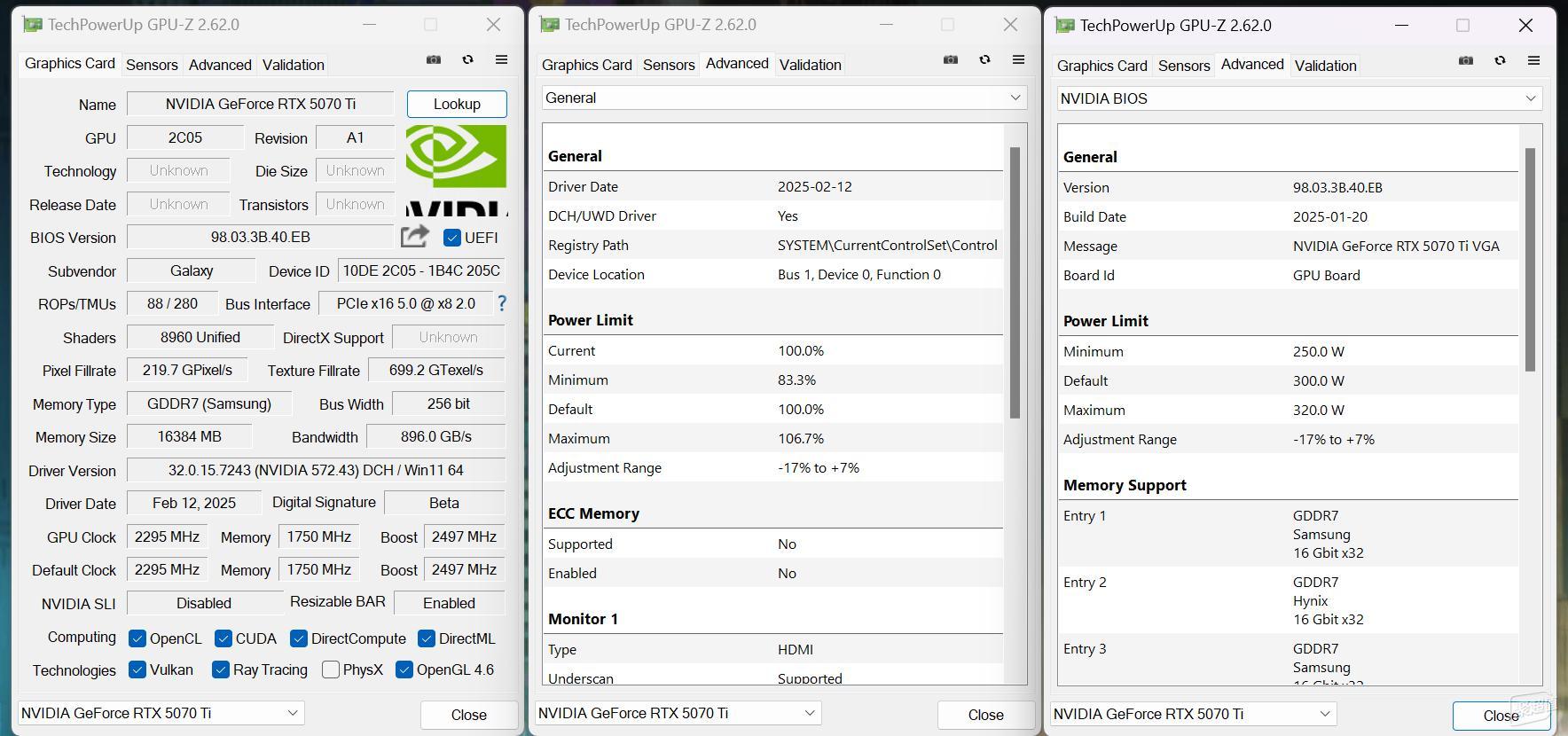Click the BIOS export share icon
This screenshot has width=1568, height=736.
(414, 237)
